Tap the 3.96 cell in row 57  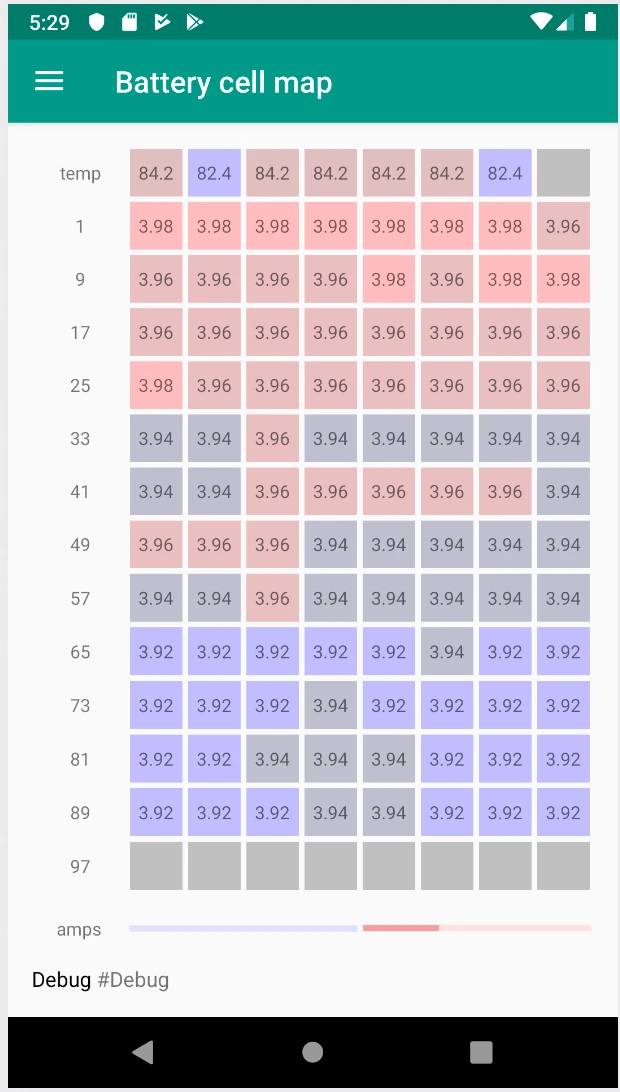tap(272, 599)
